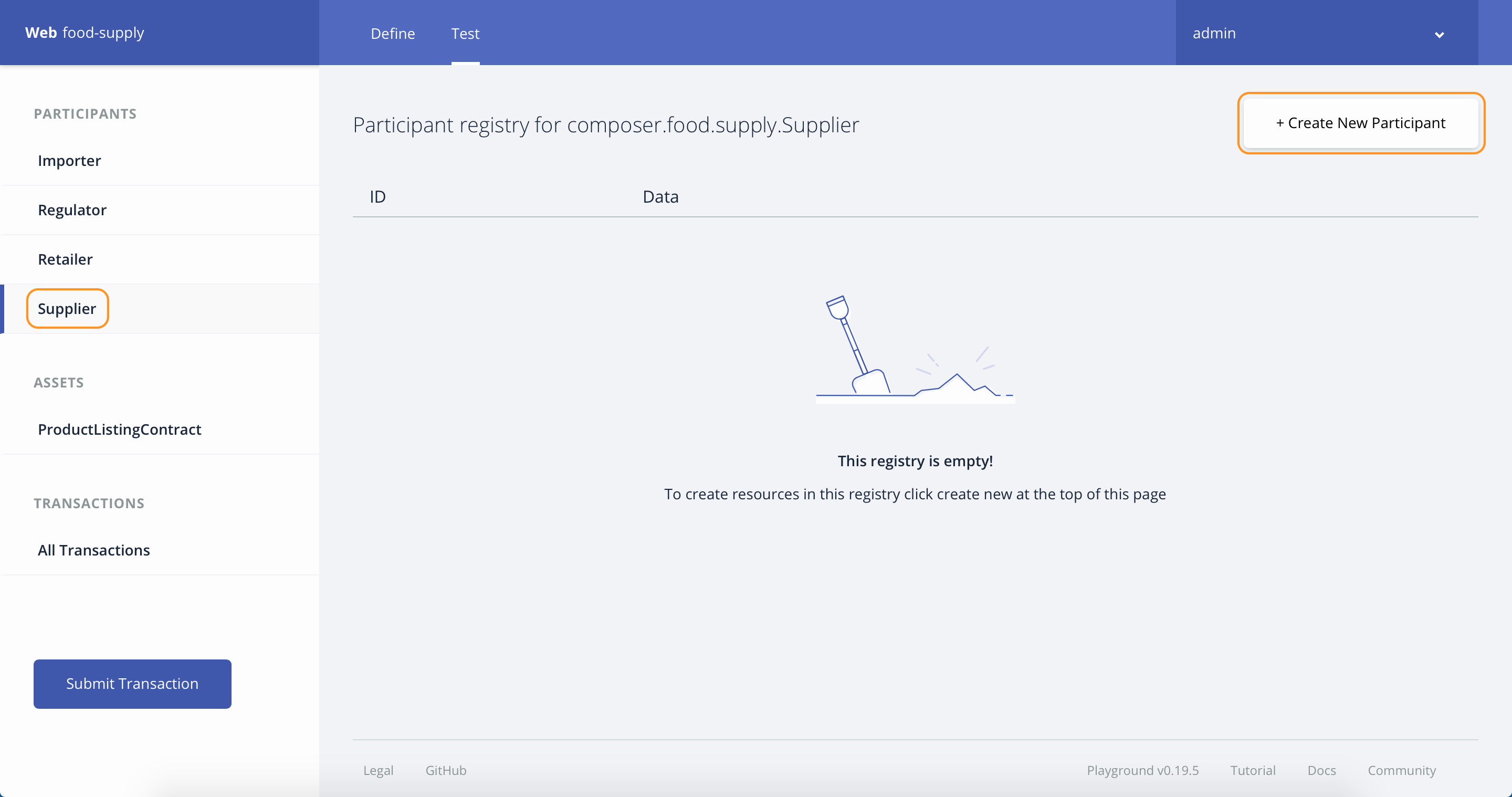Screen dimensions: 1512x797
Task: Click the Retailer participant sidebar icon
Action: click(65, 259)
